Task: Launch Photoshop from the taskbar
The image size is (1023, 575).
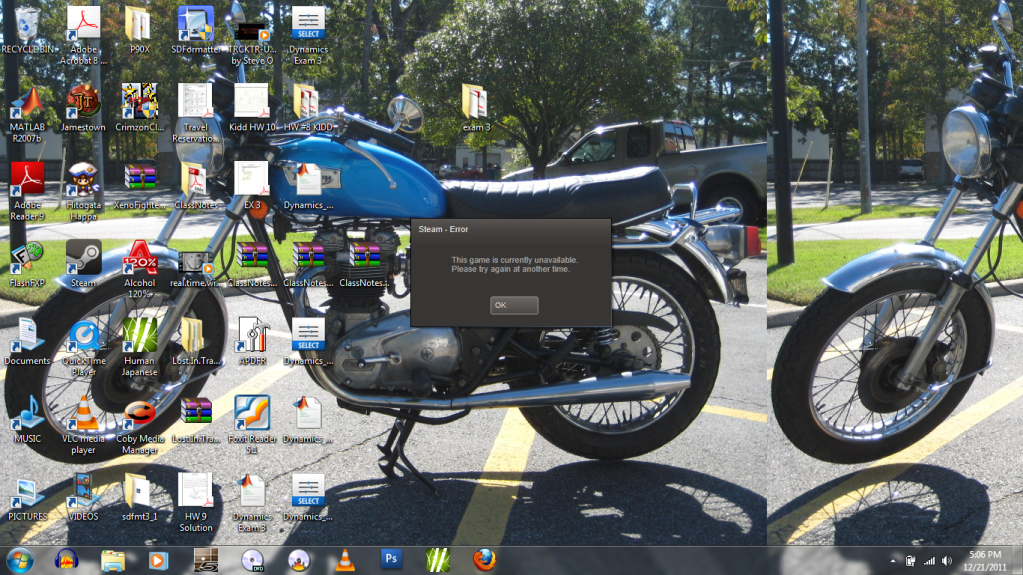Action: coord(391,559)
